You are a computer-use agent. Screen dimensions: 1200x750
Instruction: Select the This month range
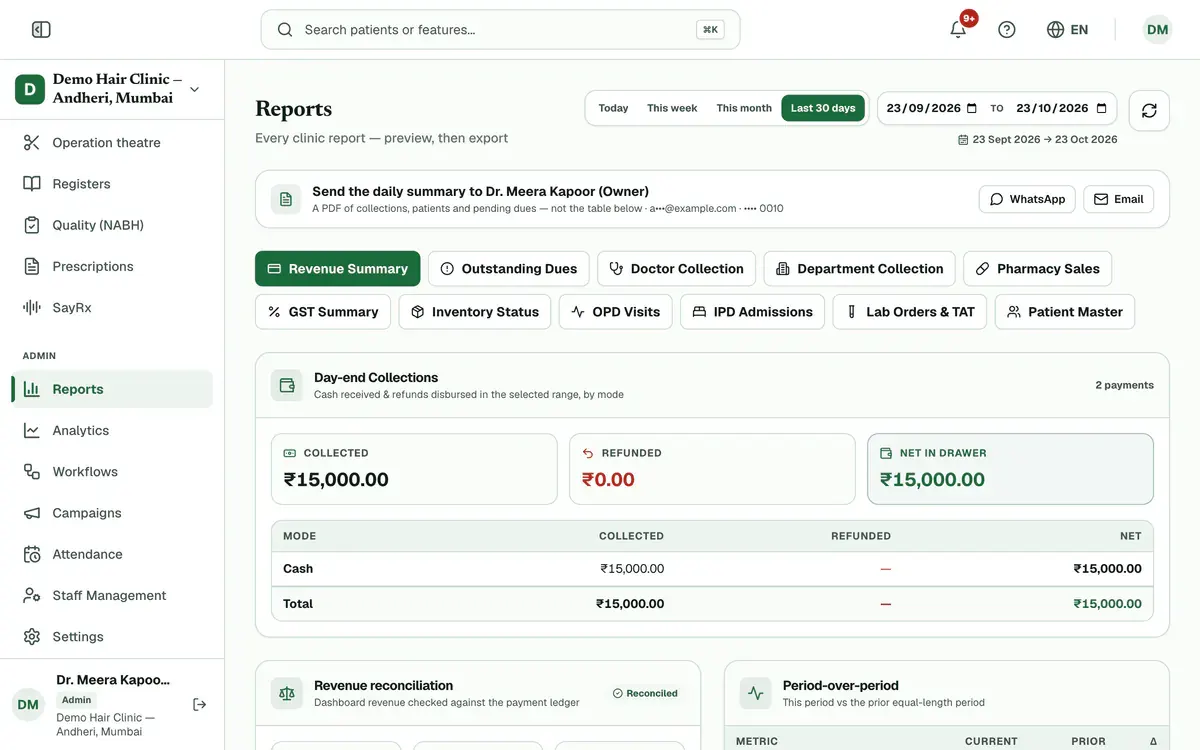[744, 108]
